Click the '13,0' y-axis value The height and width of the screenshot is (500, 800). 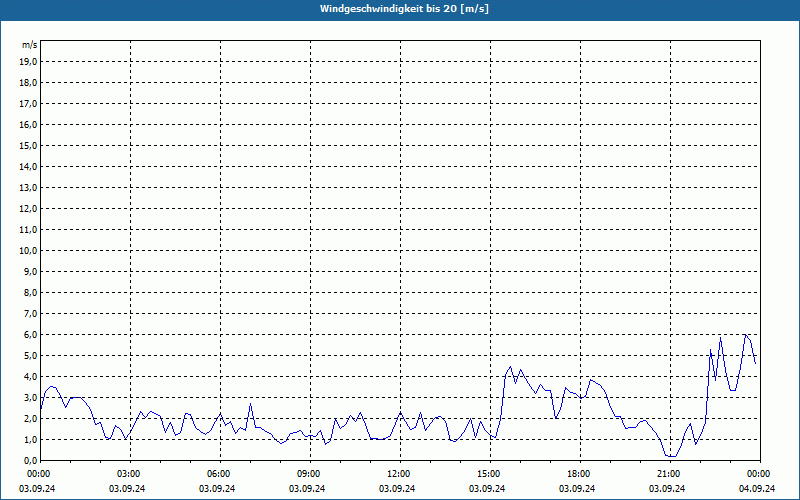[28, 188]
